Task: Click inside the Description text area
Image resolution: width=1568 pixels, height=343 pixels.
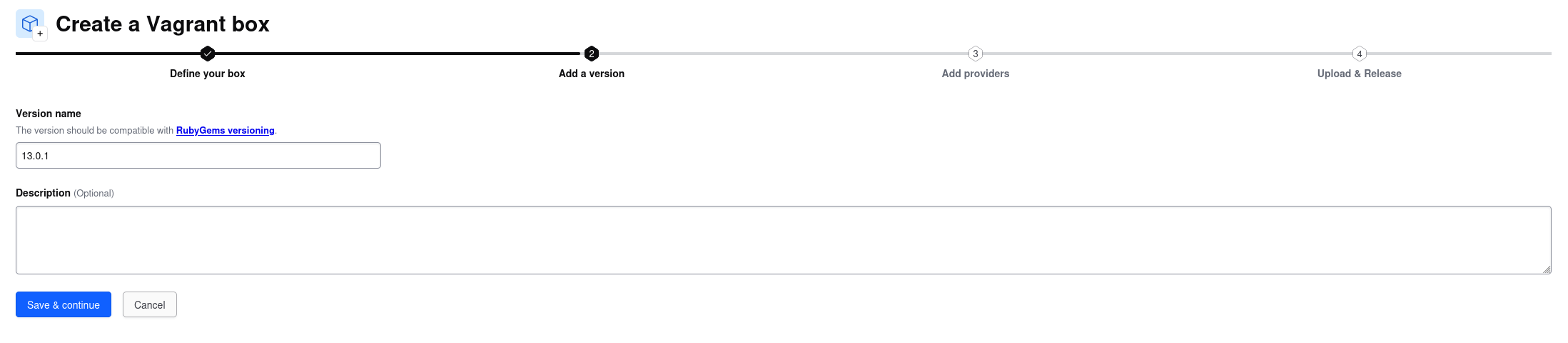Action: click(784, 240)
